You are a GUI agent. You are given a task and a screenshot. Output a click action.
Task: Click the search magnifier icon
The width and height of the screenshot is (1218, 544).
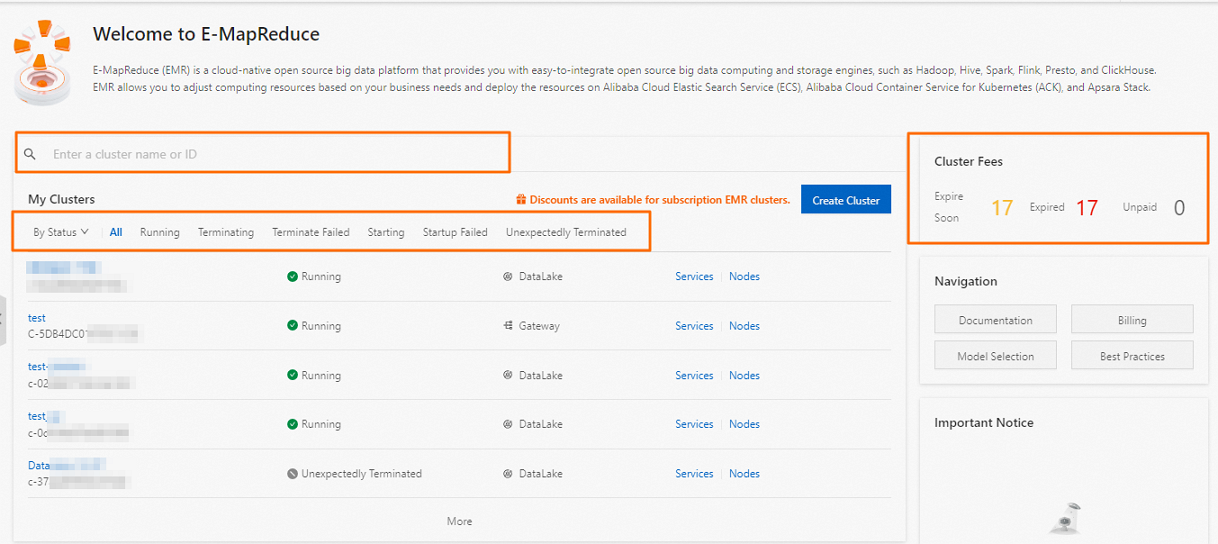pyautogui.click(x=30, y=154)
